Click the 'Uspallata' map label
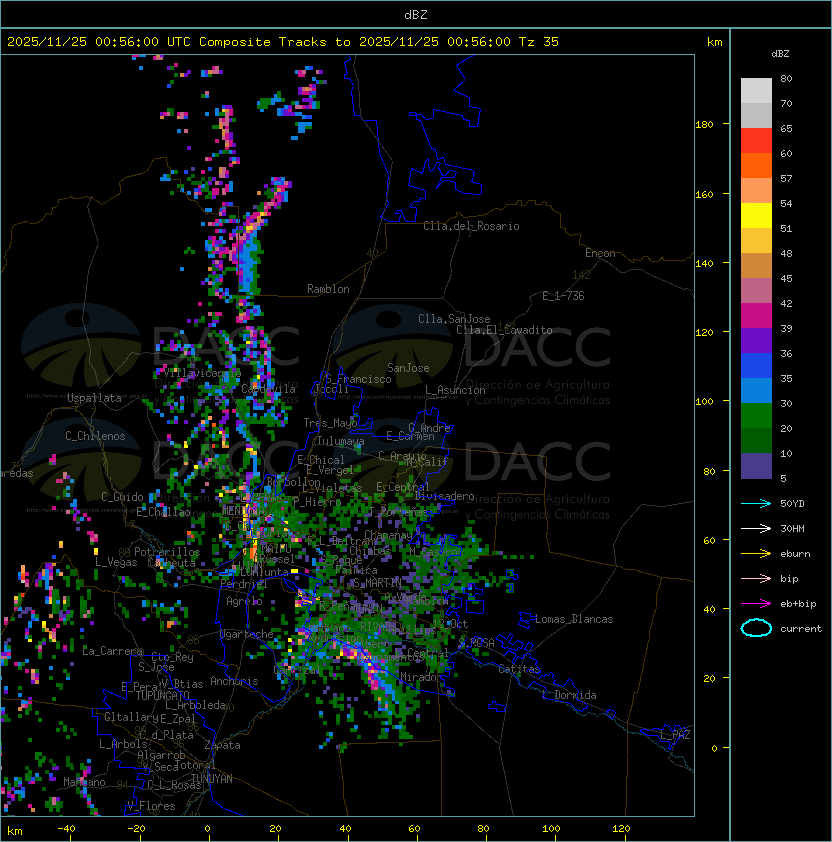Image resolution: width=832 pixels, height=842 pixels. pyautogui.click(x=94, y=398)
